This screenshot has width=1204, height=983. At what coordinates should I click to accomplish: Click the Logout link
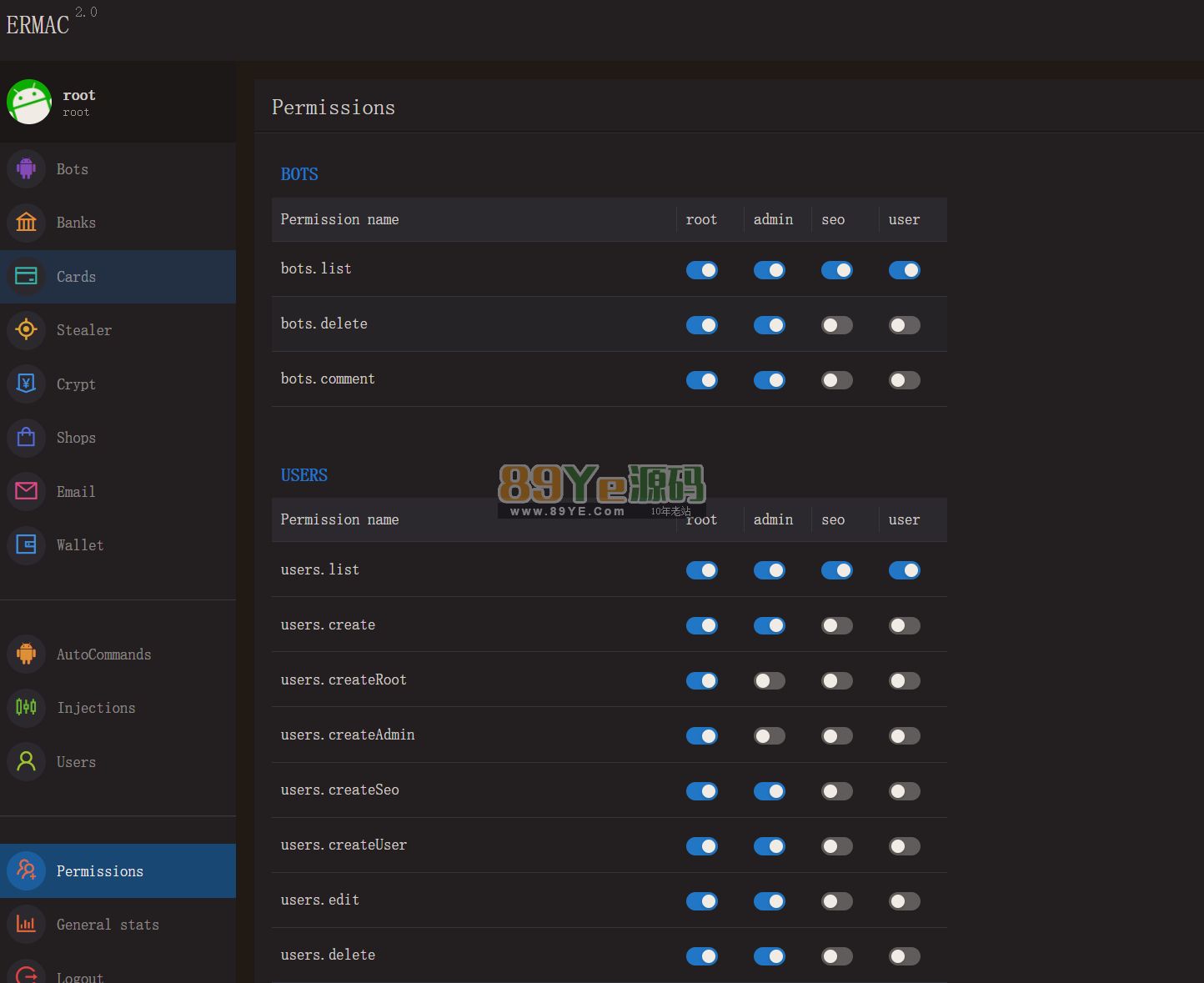(79, 975)
